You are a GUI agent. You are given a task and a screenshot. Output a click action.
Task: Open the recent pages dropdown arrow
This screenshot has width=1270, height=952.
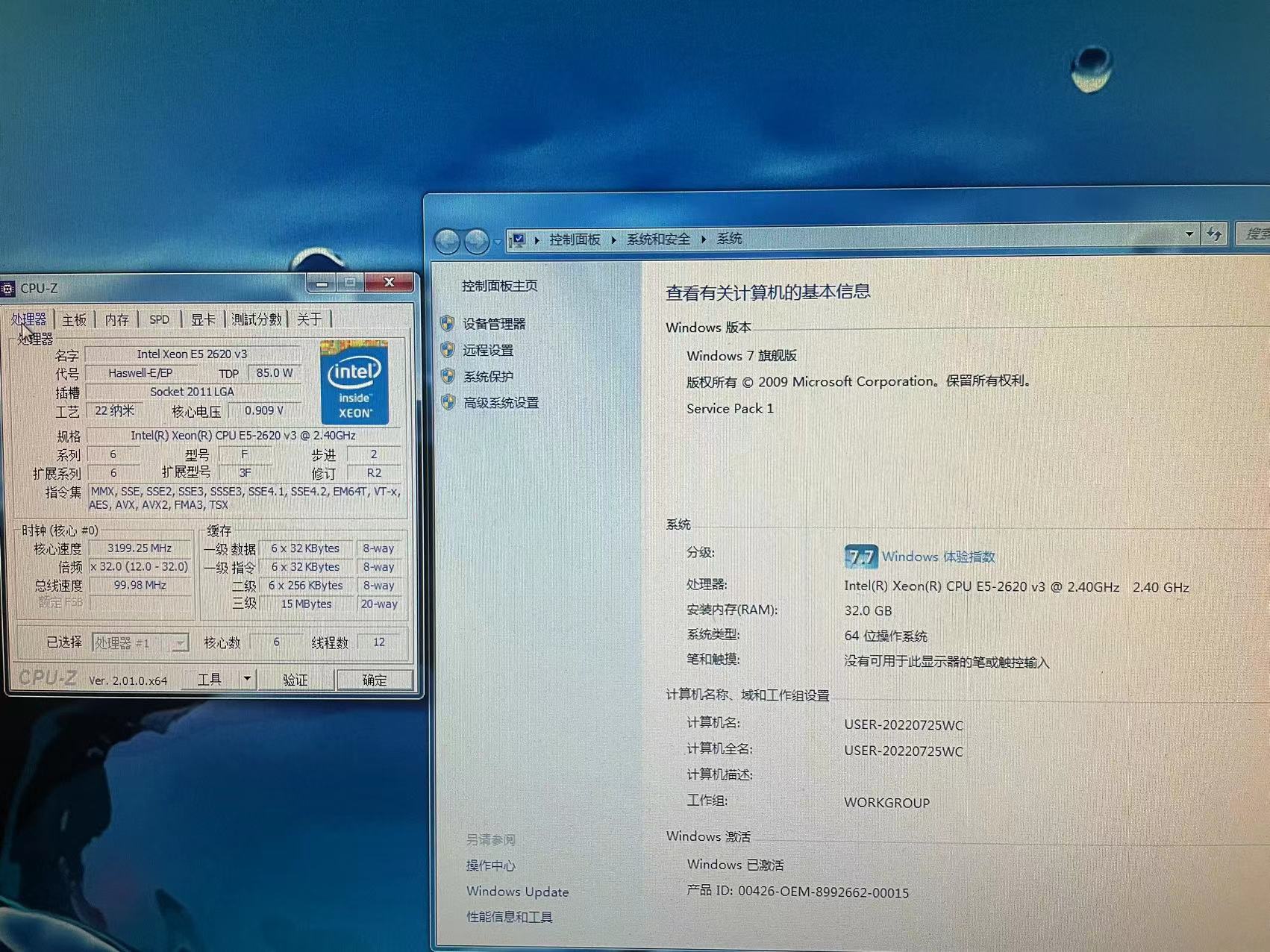pyautogui.click(x=498, y=241)
